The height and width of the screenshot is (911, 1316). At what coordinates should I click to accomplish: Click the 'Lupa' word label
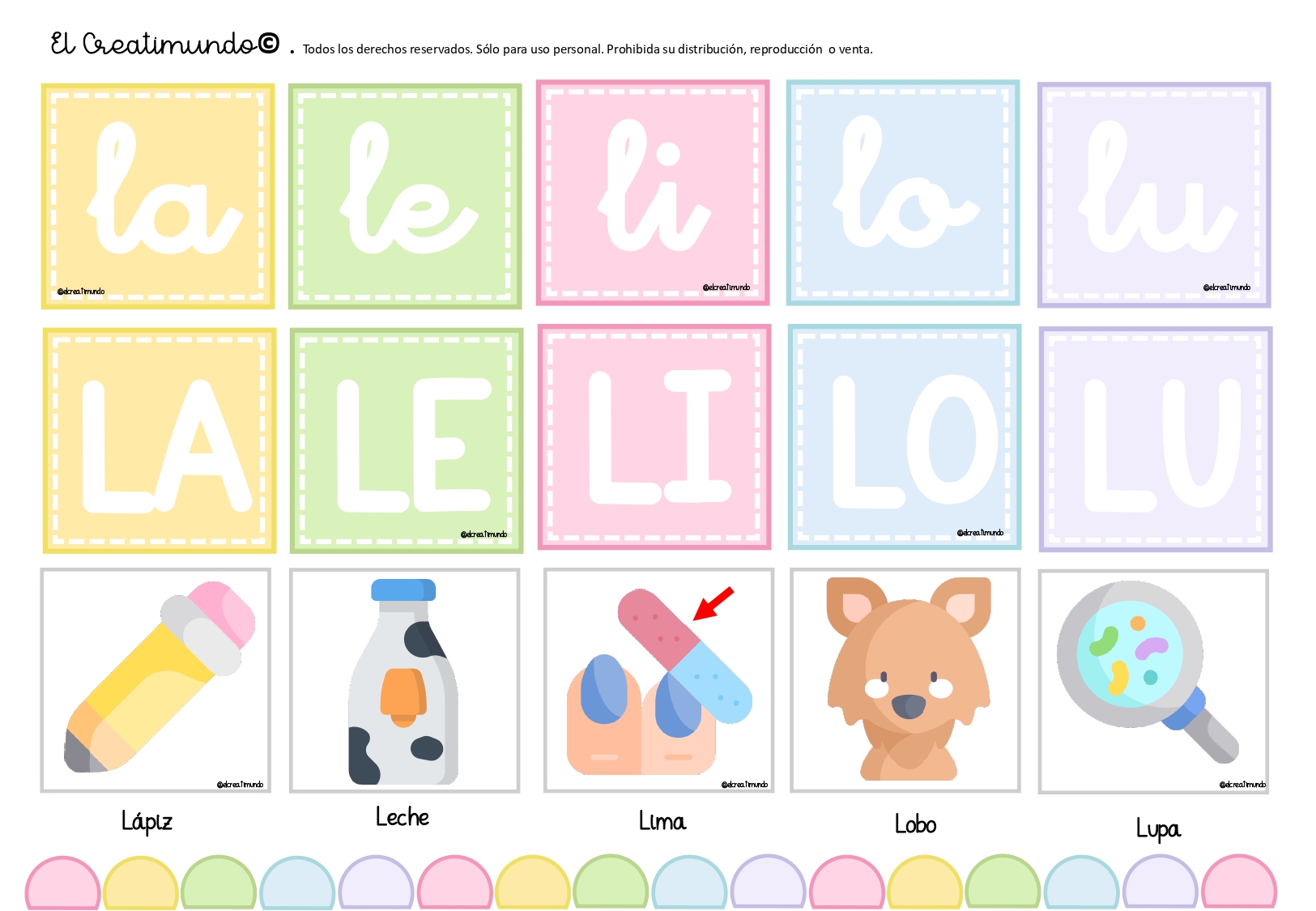click(x=1158, y=829)
